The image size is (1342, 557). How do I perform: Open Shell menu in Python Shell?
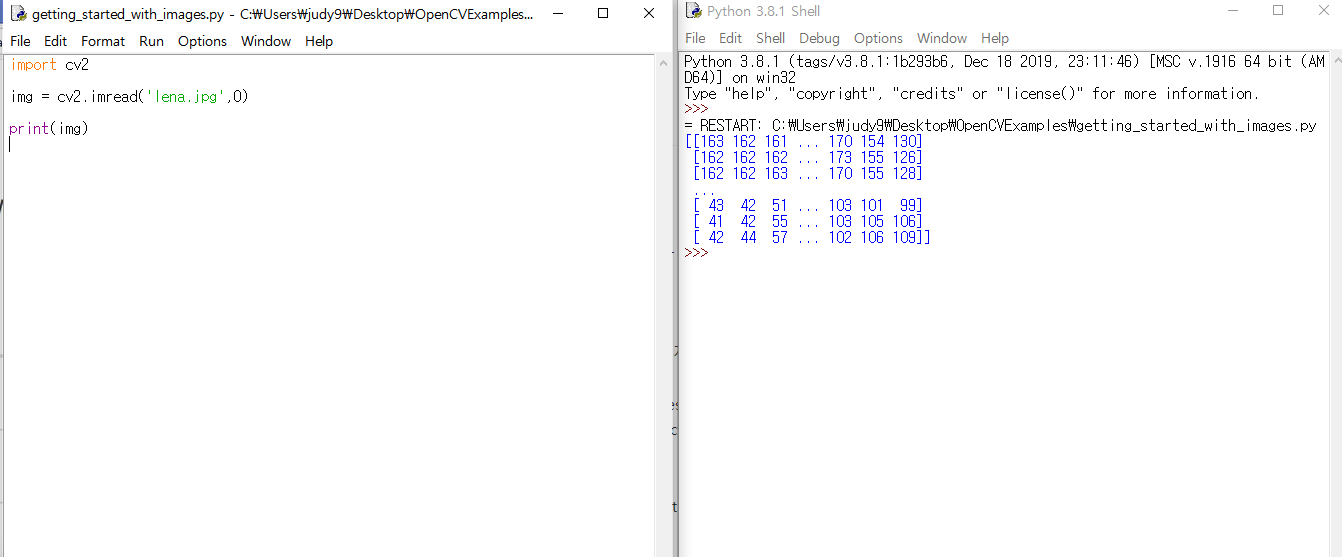(770, 38)
